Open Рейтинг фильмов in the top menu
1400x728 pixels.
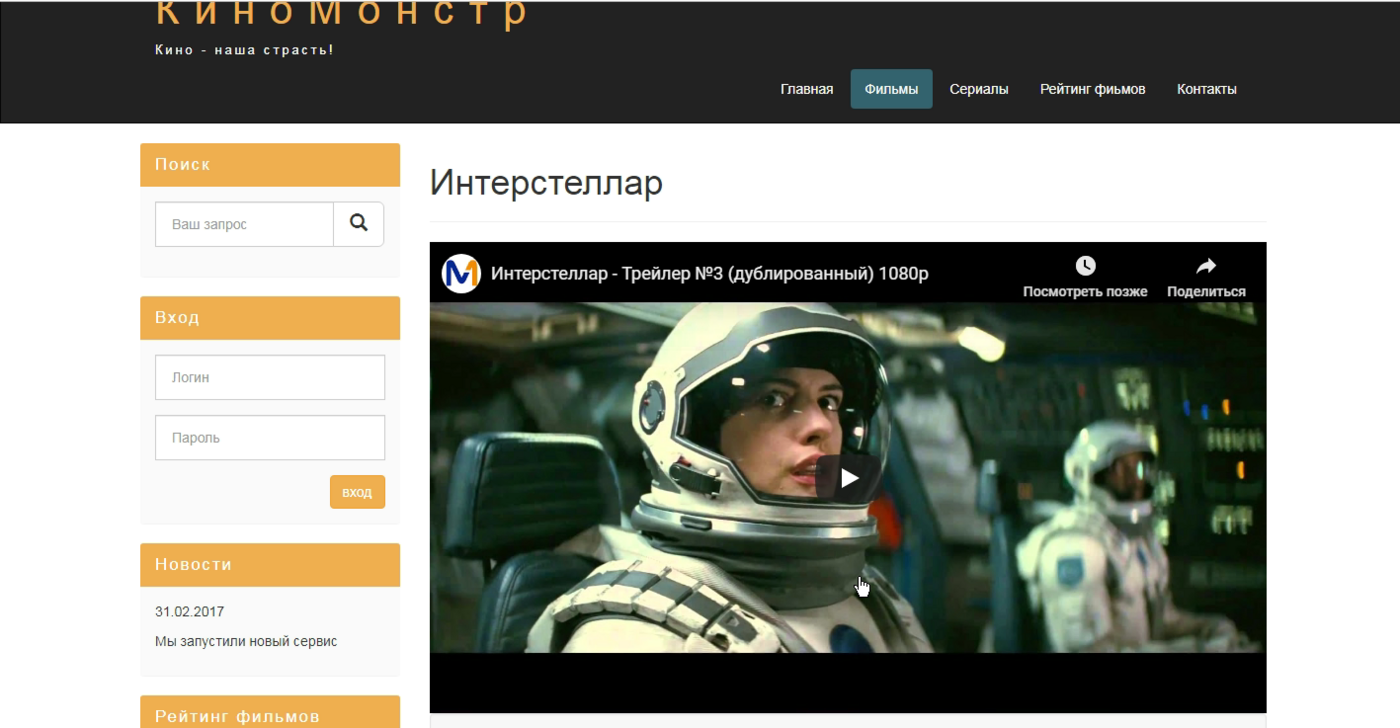pos(1092,89)
